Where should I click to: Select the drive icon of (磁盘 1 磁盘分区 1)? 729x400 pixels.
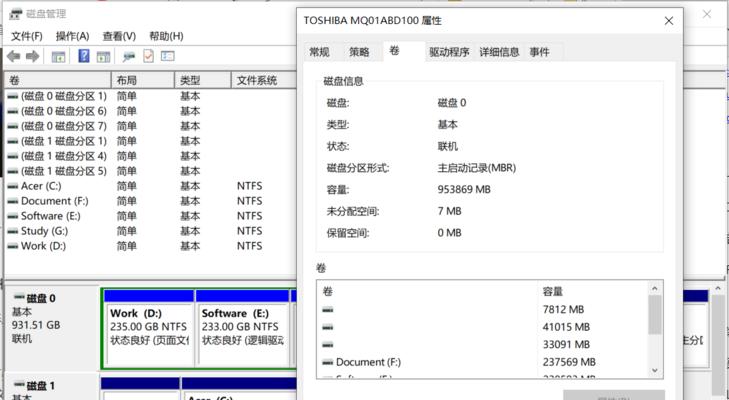(x=13, y=141)
